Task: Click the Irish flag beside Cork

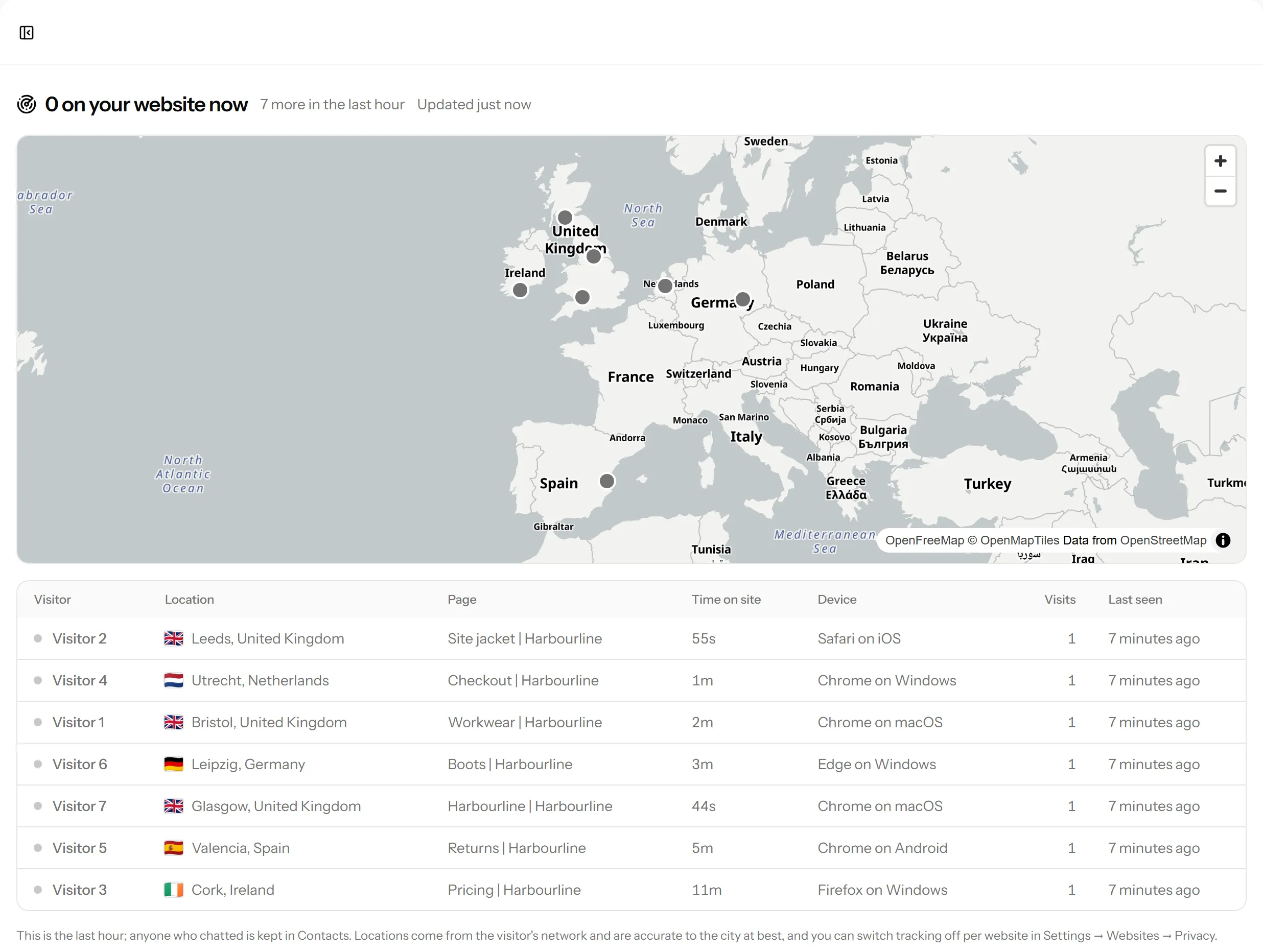Action: coord(174,890)
